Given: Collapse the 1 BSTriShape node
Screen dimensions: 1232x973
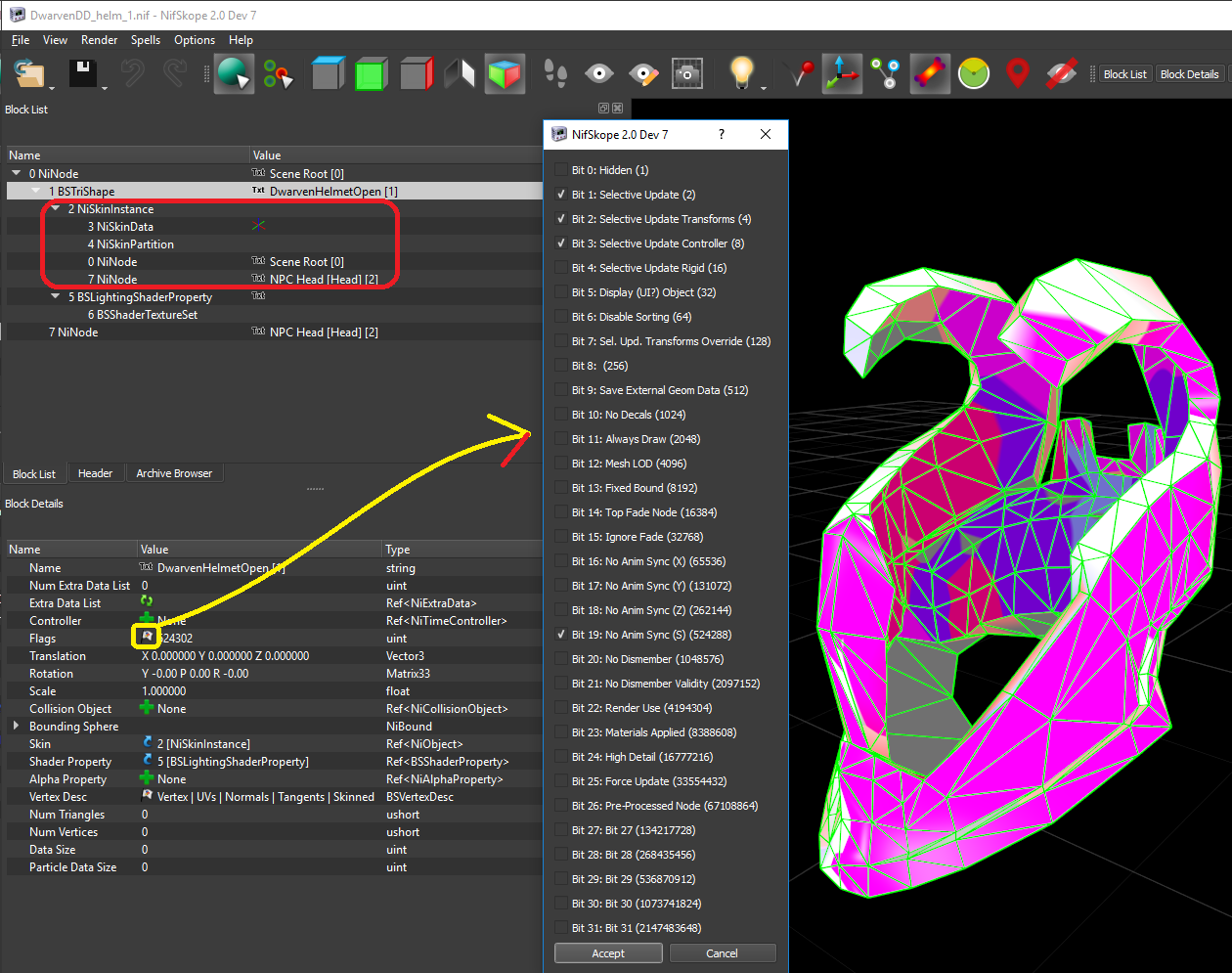Looking at the screenshot, I should [36, 191].
